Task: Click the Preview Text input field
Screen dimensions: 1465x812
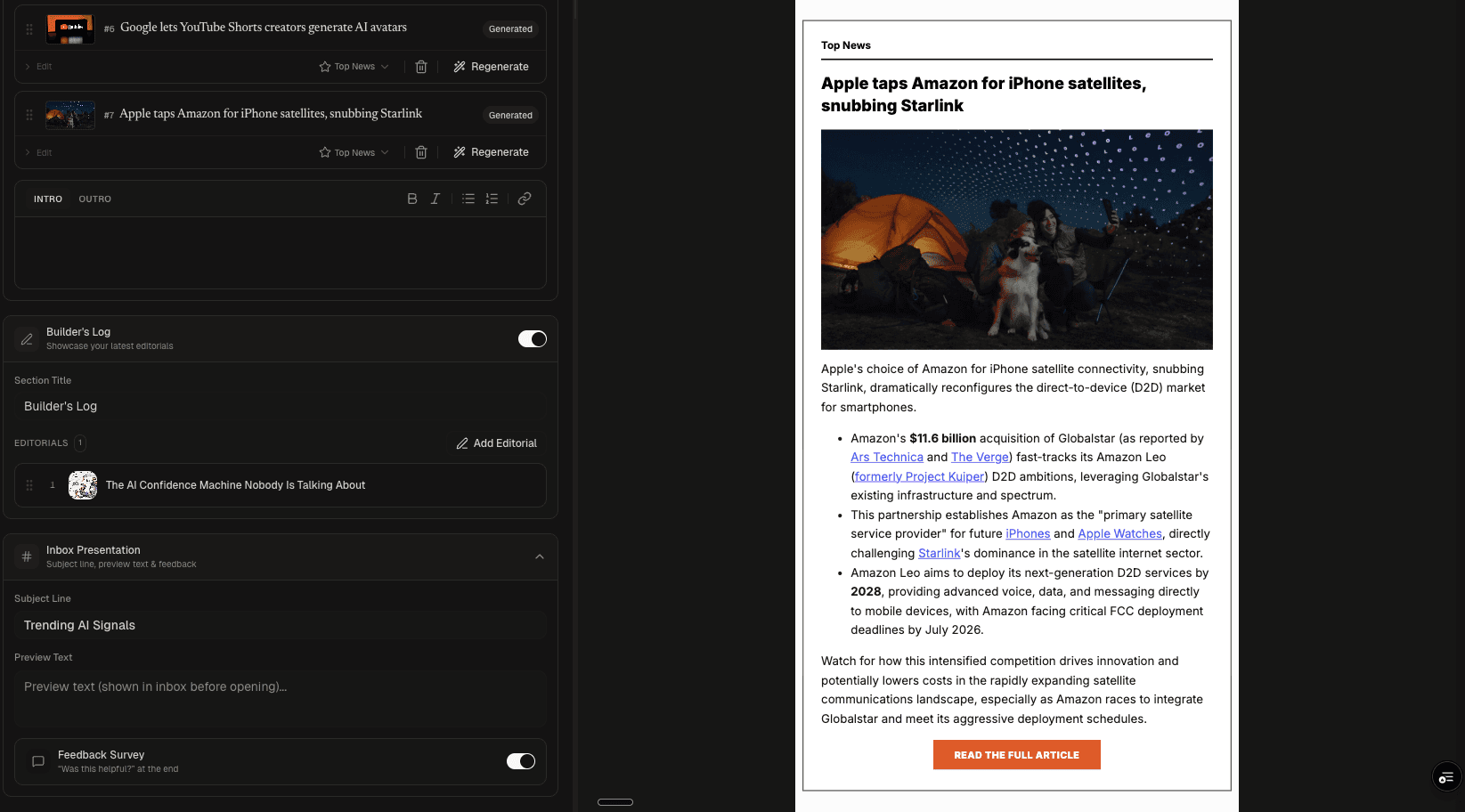Action: (x=280, y=698)
